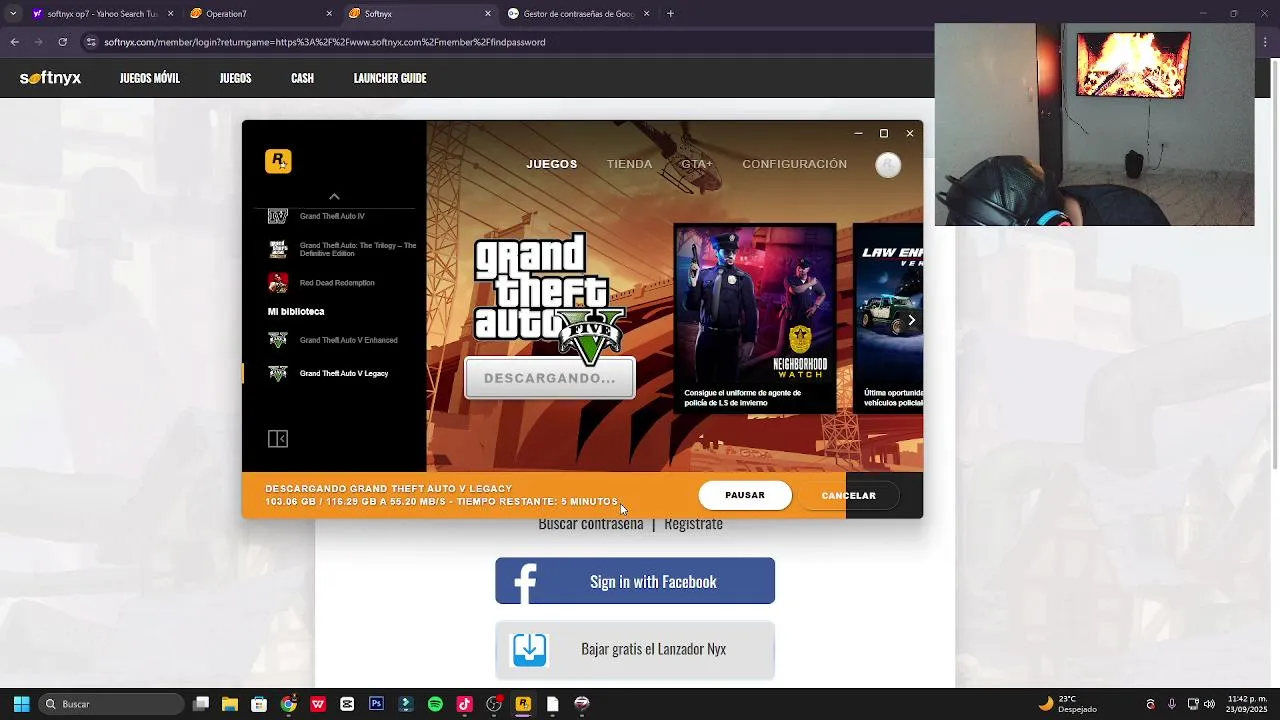Switch to the Yahoo Search browser tab
This screenshot has width=1280, height=720.
tap(100, 14)
